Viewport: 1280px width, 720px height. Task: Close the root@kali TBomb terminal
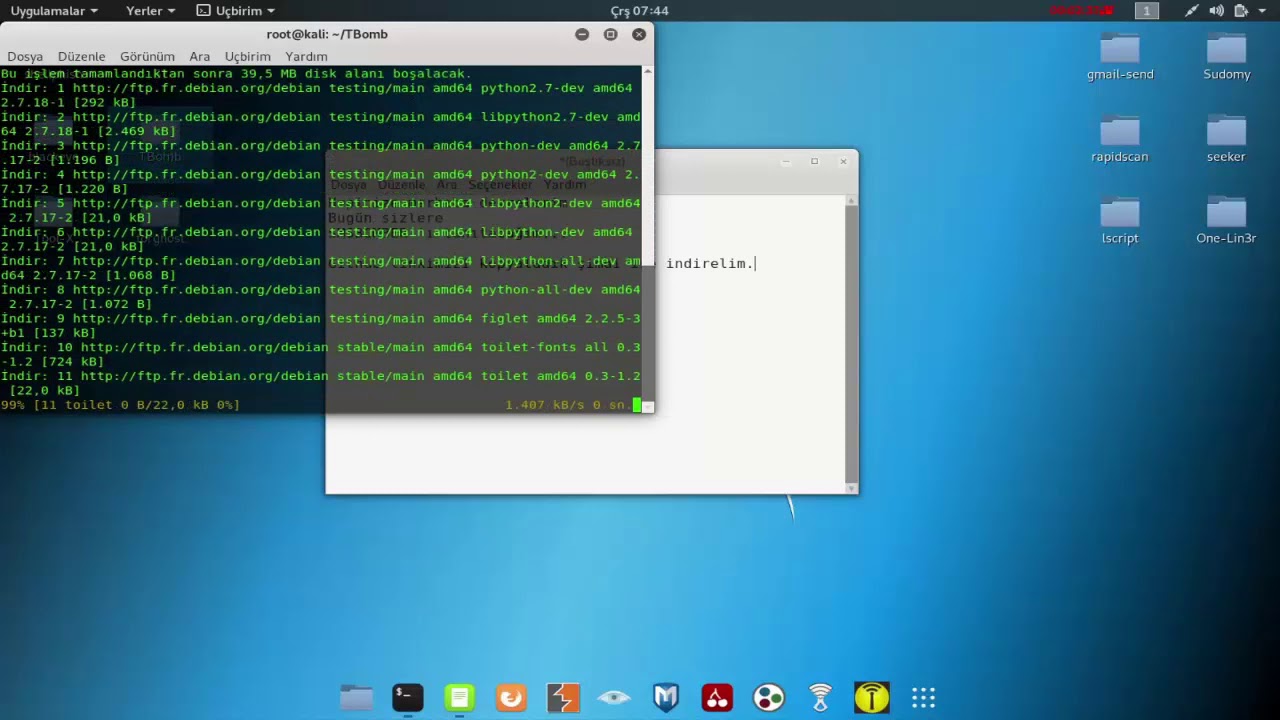[x=639, y=34]
